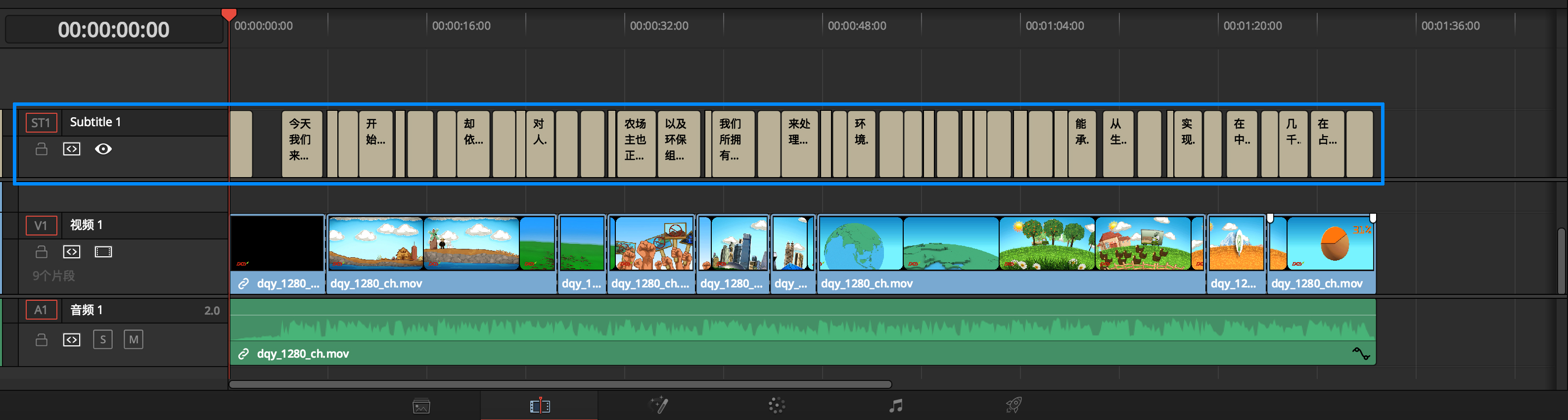Select the ST1 track badge

click(42, 122)
